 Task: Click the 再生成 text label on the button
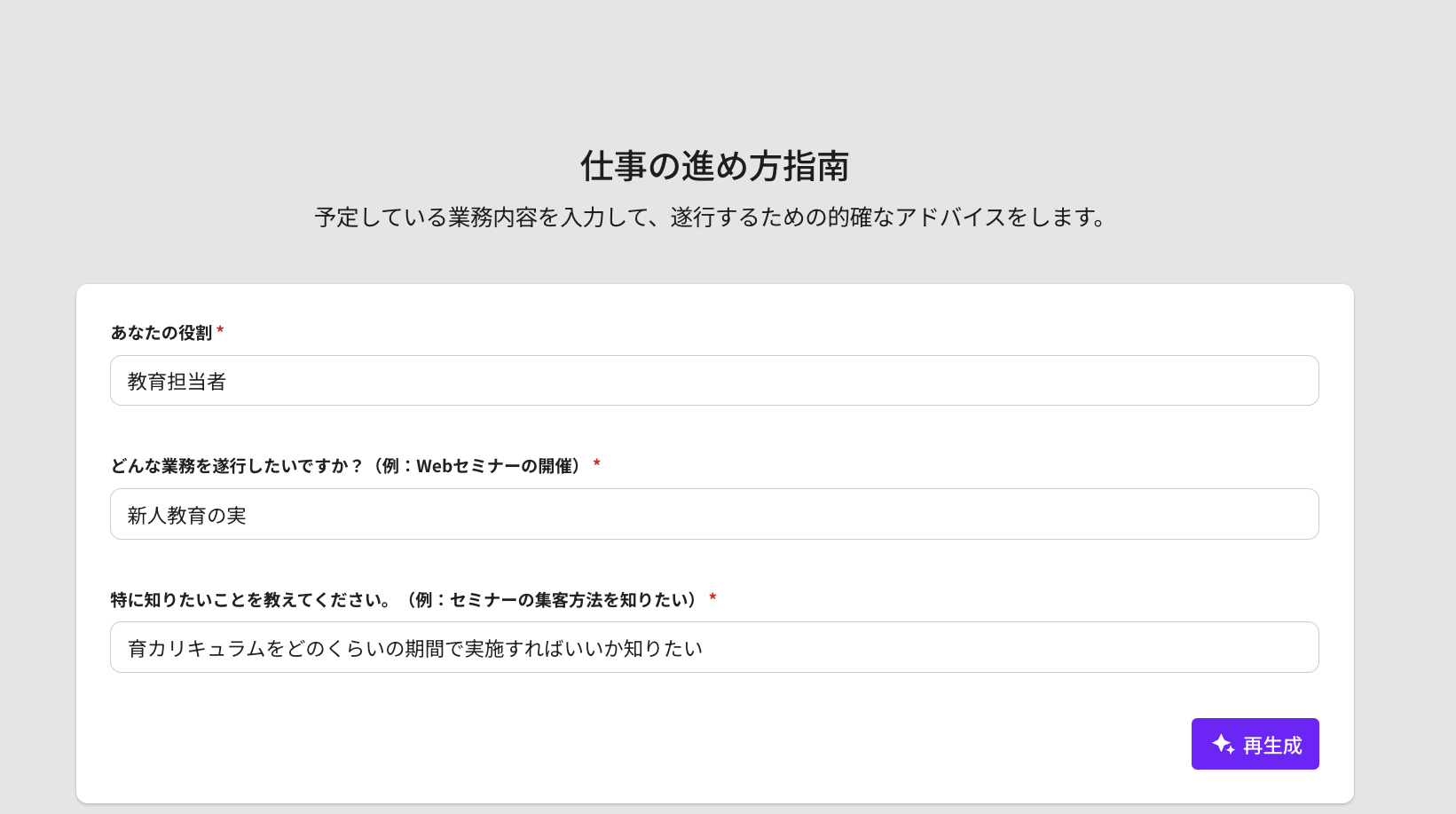pyautogui.click(x=1272, y=746)
